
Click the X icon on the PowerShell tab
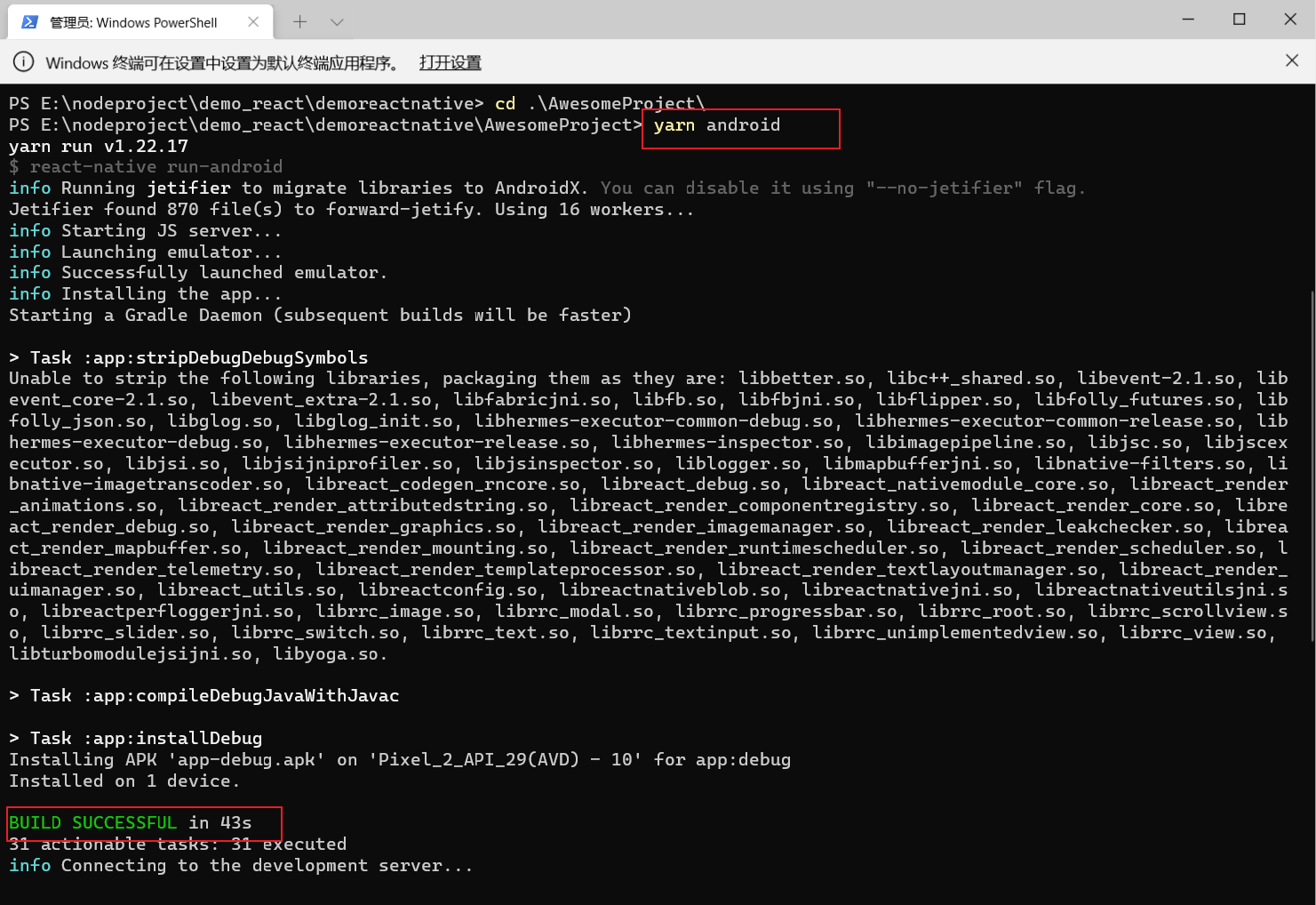251,21
